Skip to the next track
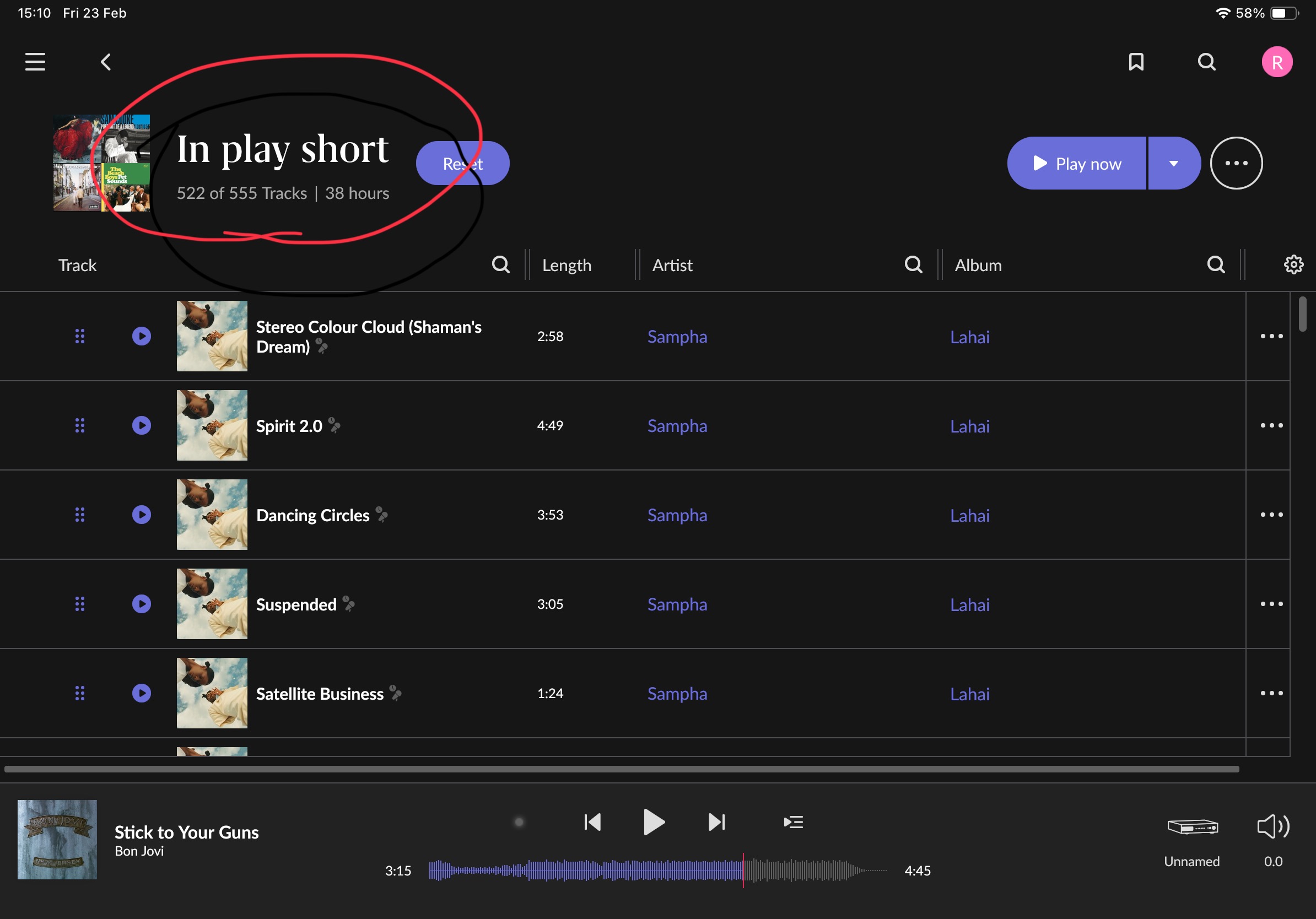Screen dimensions: 1316x919 [x=716, y=822]
